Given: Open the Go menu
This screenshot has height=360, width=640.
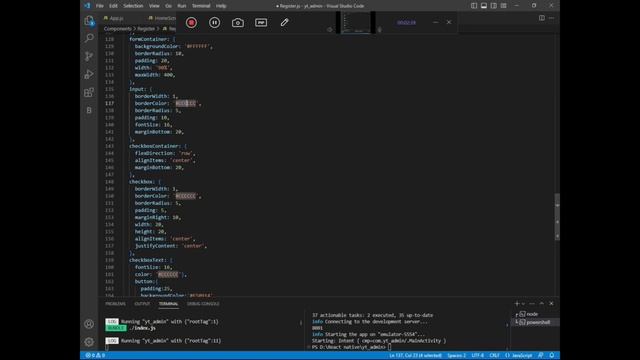Looking at the screenshot, I should (x=169, y=6).
